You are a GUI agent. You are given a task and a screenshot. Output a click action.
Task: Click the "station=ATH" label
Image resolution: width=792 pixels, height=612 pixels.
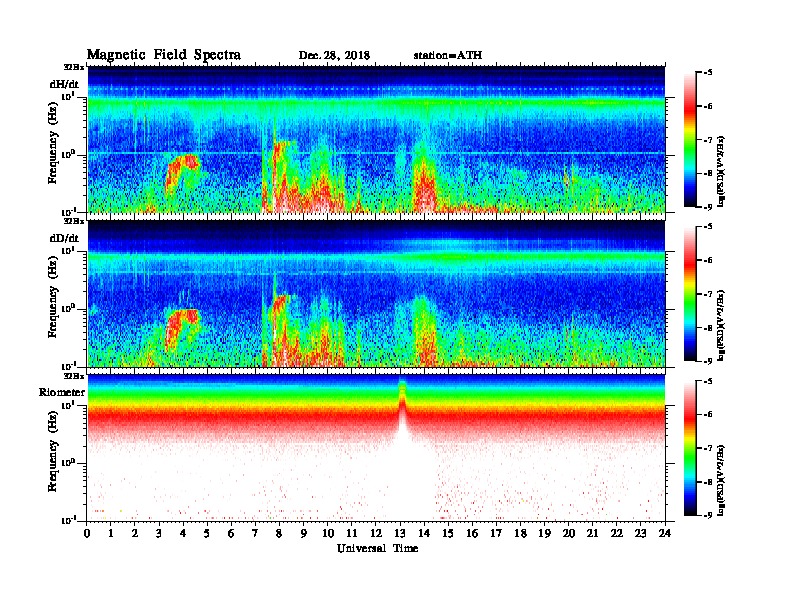pyautogui.click(x=448, y=56)
